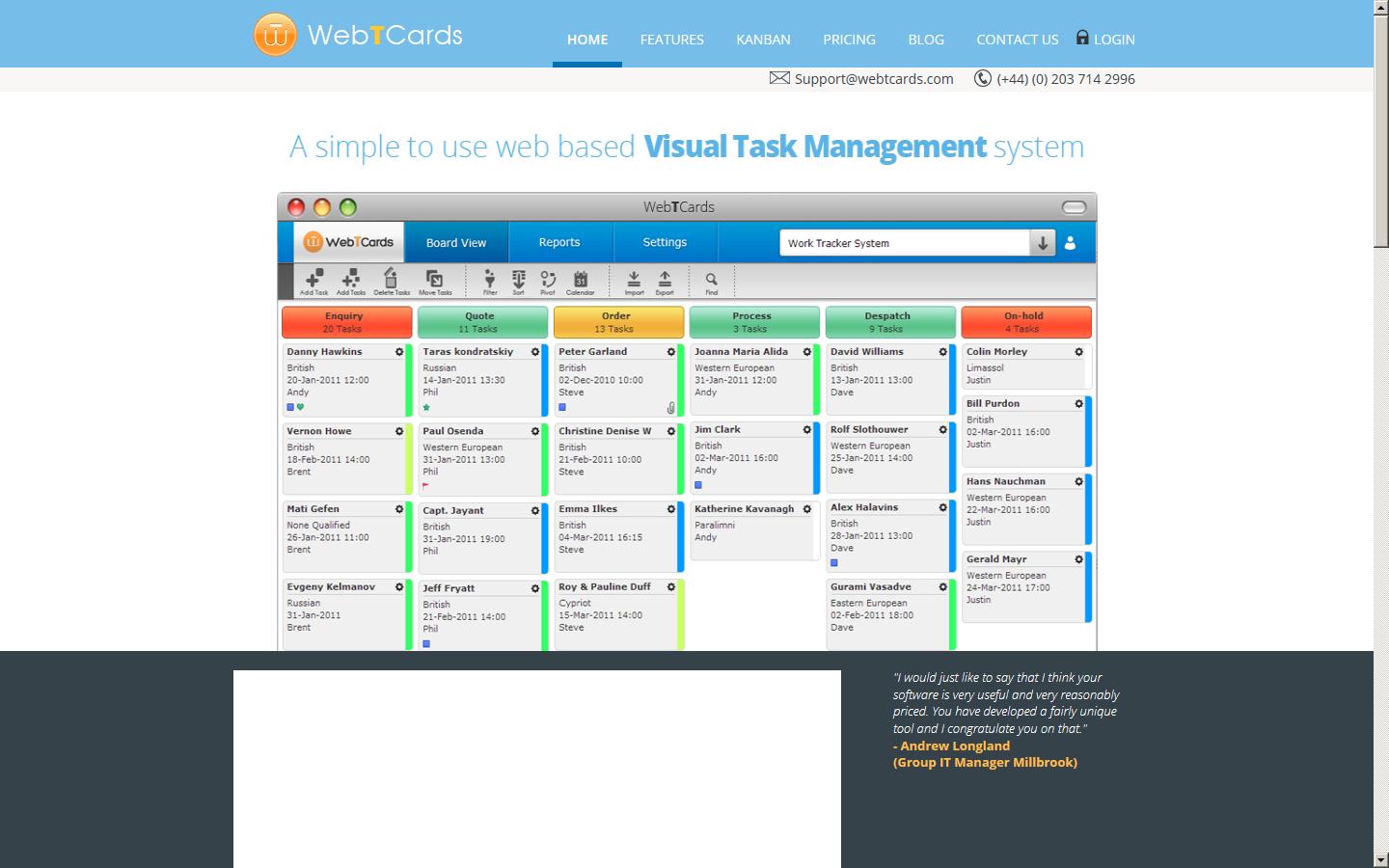The image size is (1389, 868).
Task: Open gear settings on Taras kondratskiy card
Action: 535,352
